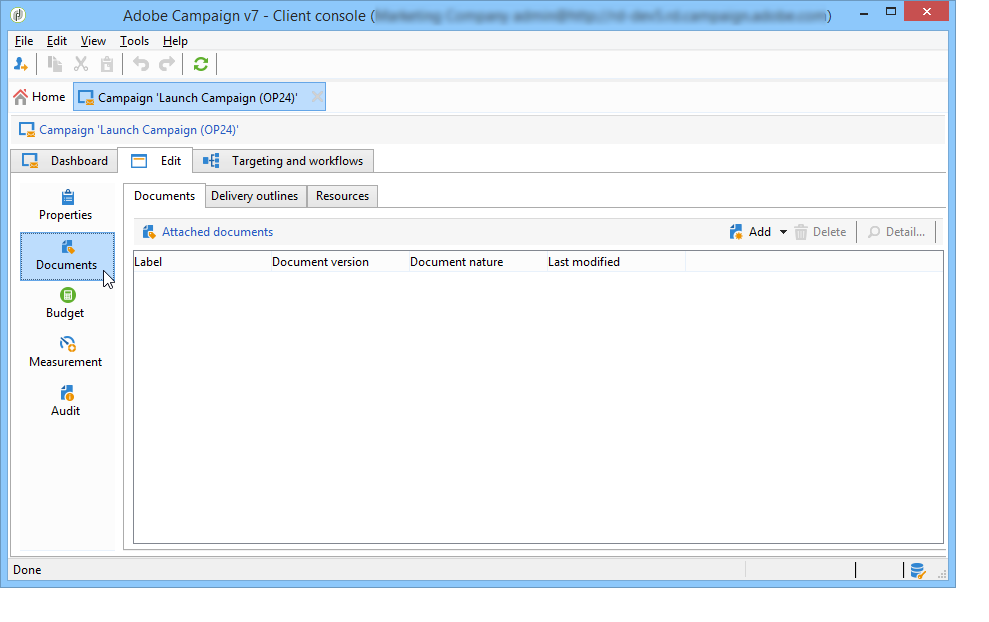Expand the Add dropdown arrow
The width and height of the screenshot is (989, 622).
coord(783,232)
